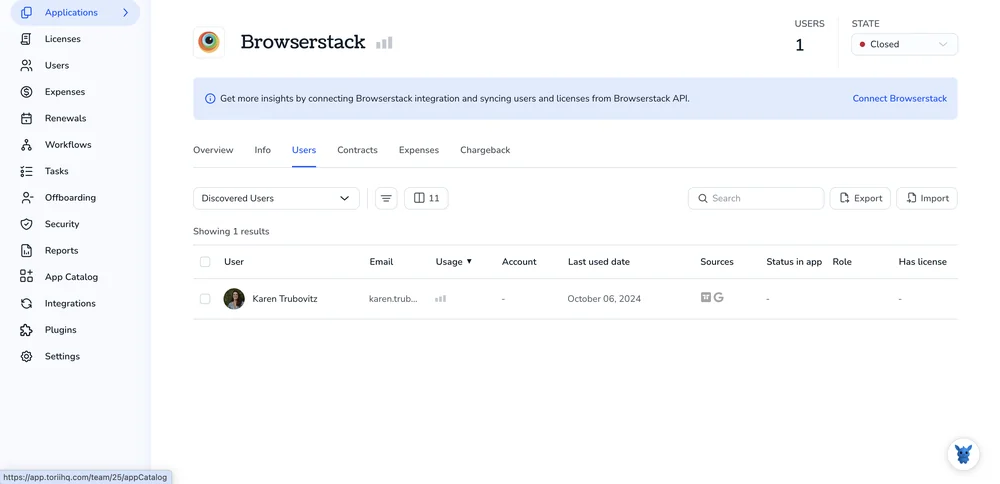Click the Security shield icon
This screenshot has height=484, width=1000.
point(26,224)
